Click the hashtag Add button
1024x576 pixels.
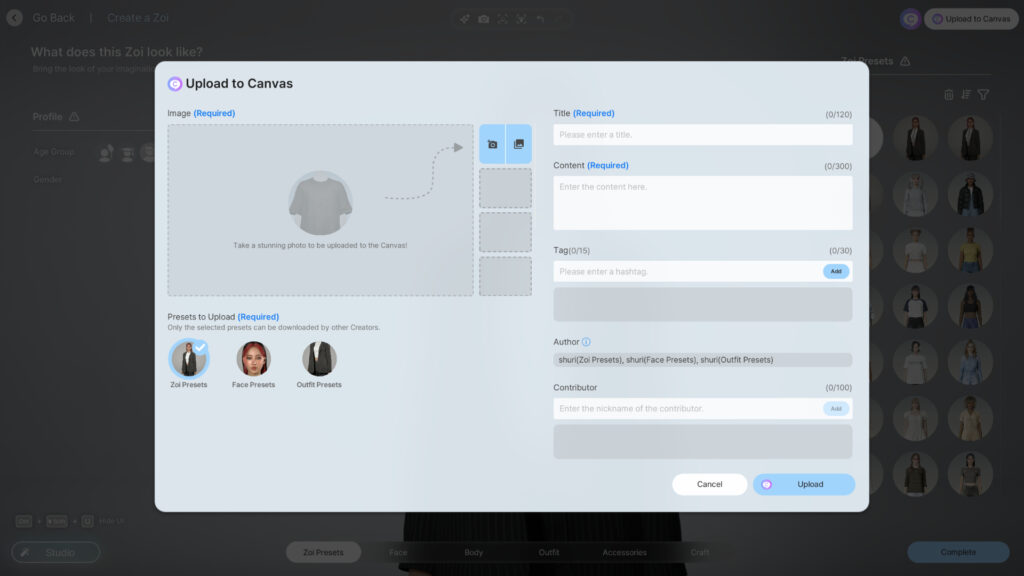point(836,271)
